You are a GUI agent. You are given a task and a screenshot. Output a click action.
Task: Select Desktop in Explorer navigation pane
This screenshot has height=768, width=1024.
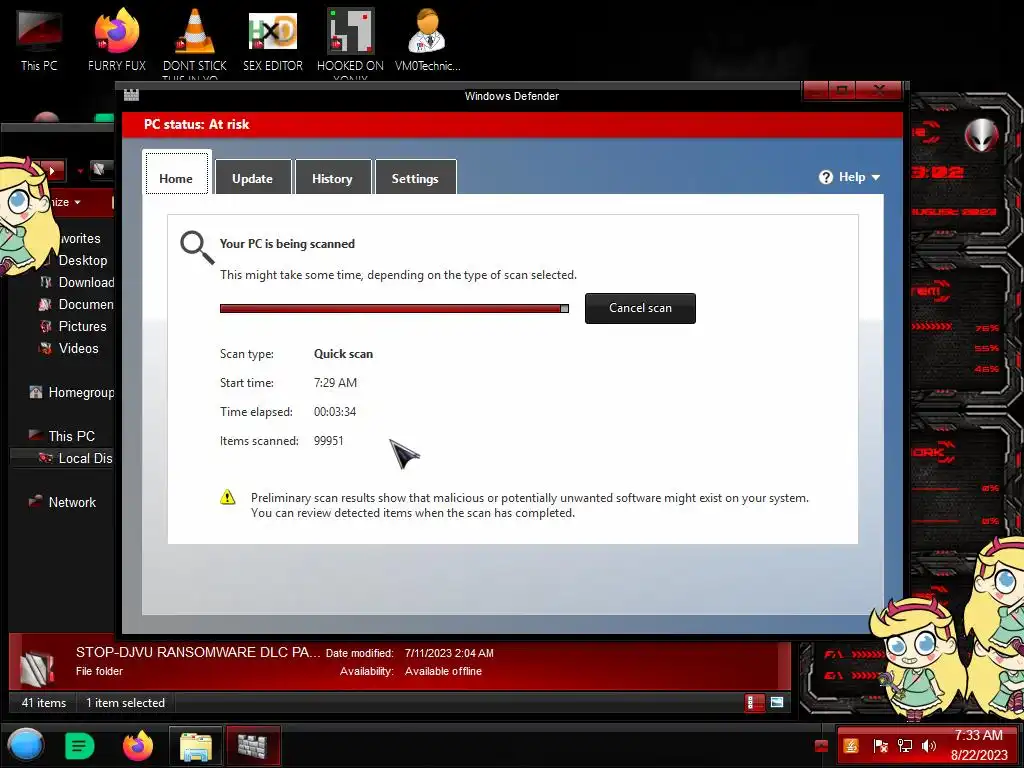pyautogui.click(x=82, y=260)
